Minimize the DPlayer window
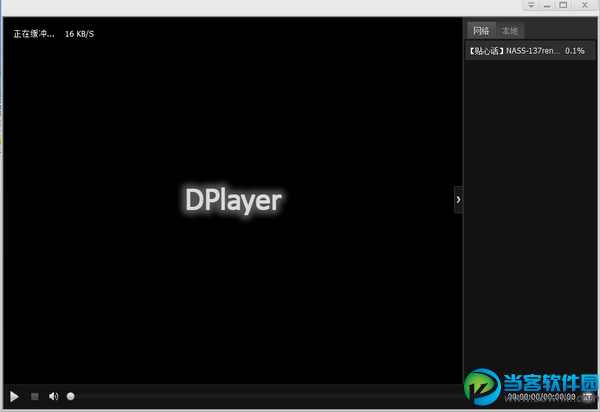The width and height of the screenshot is (600, 412). pyautogui.click(x=547, y=5)
